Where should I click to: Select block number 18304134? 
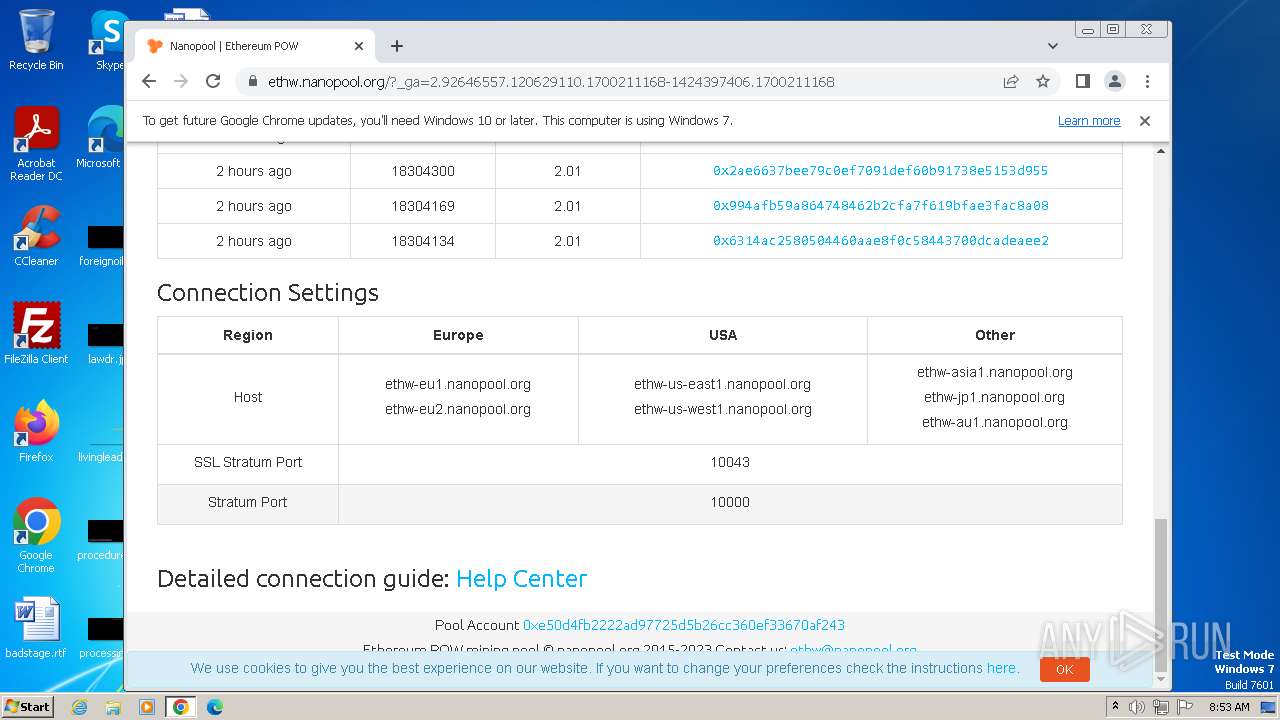tap(423, 241)
